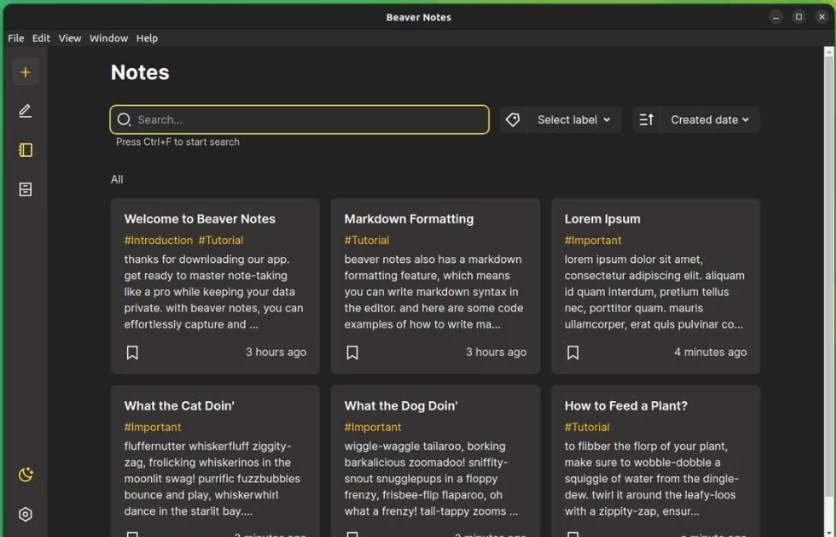Toggle bookmark on Welcome to Beaver Notes
The height and width of the screenshot is (537, 836).
[132, 352]
